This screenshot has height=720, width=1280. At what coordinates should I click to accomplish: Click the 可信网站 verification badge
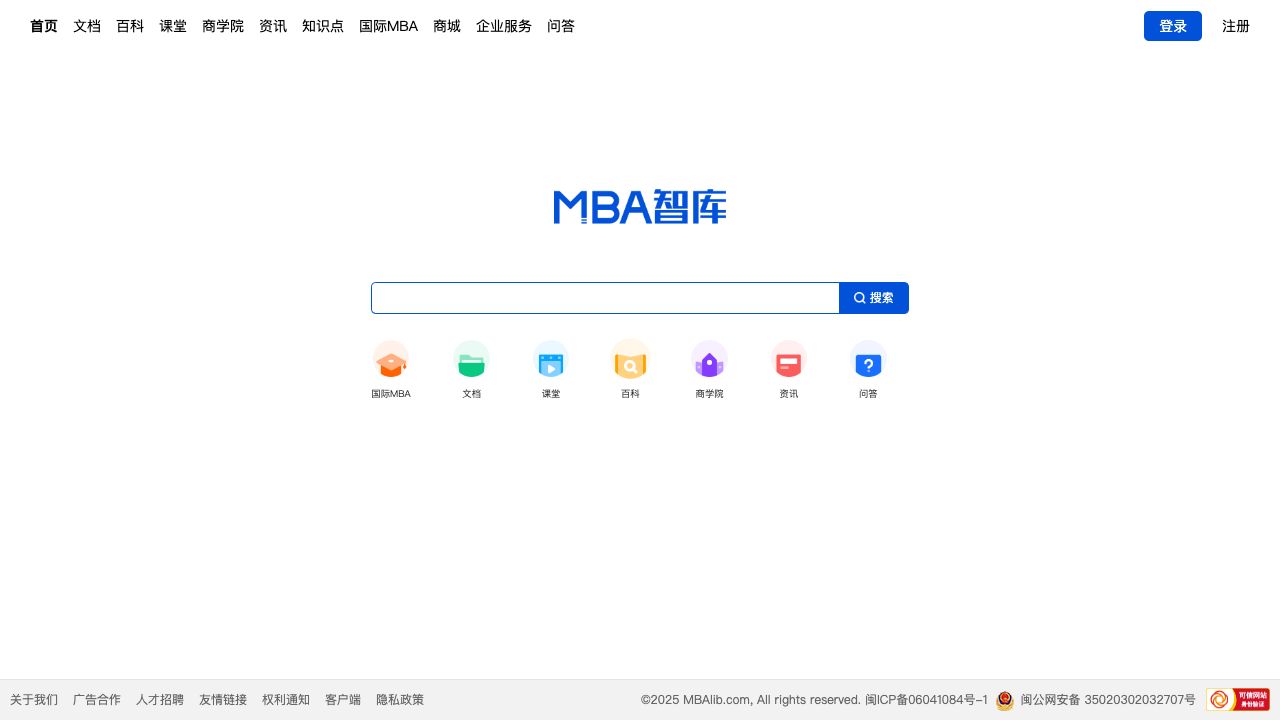click(1237, 700)
